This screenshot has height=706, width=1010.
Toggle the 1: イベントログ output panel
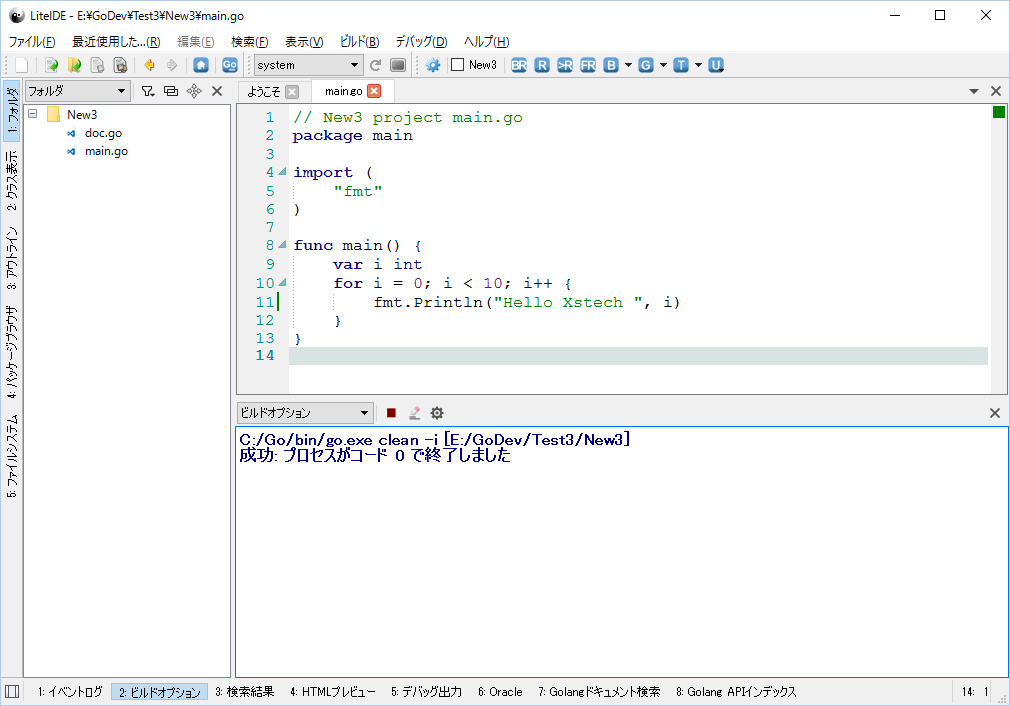70,692
